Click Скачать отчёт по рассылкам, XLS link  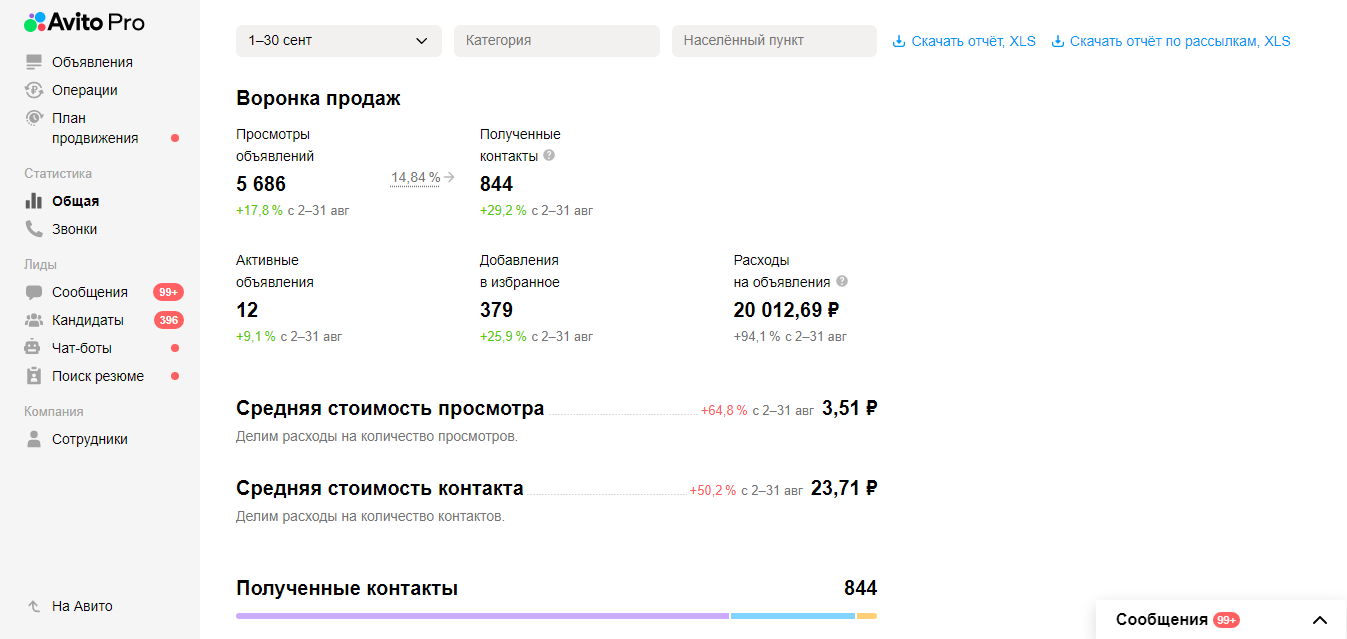coord(1180,41)
